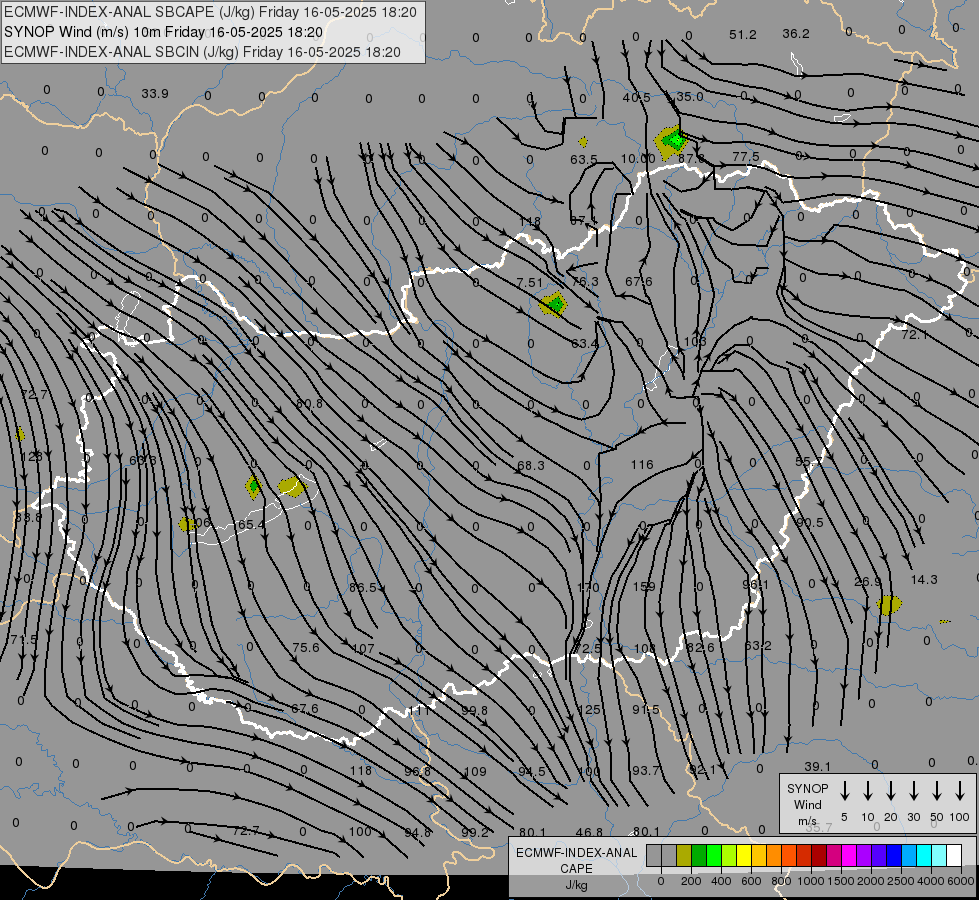979x900 pixels.
Task: Click the value 60.8
Action: tap(309, 403)
